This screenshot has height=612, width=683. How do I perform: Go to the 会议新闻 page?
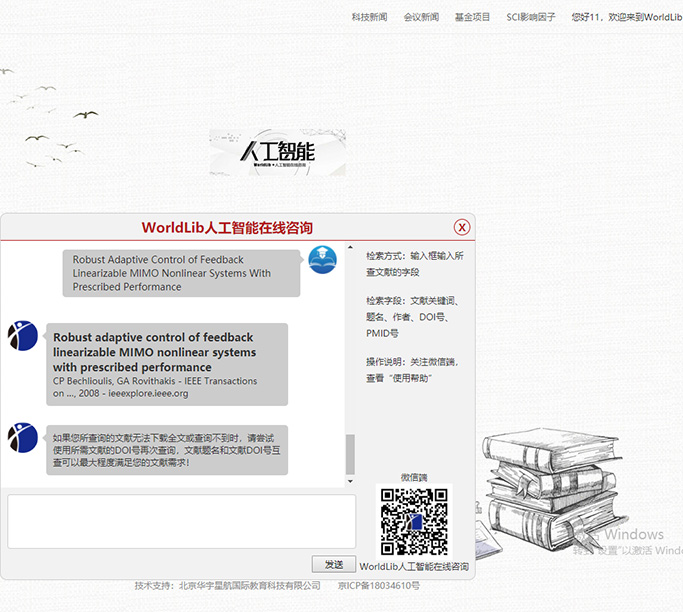(421, 17)
